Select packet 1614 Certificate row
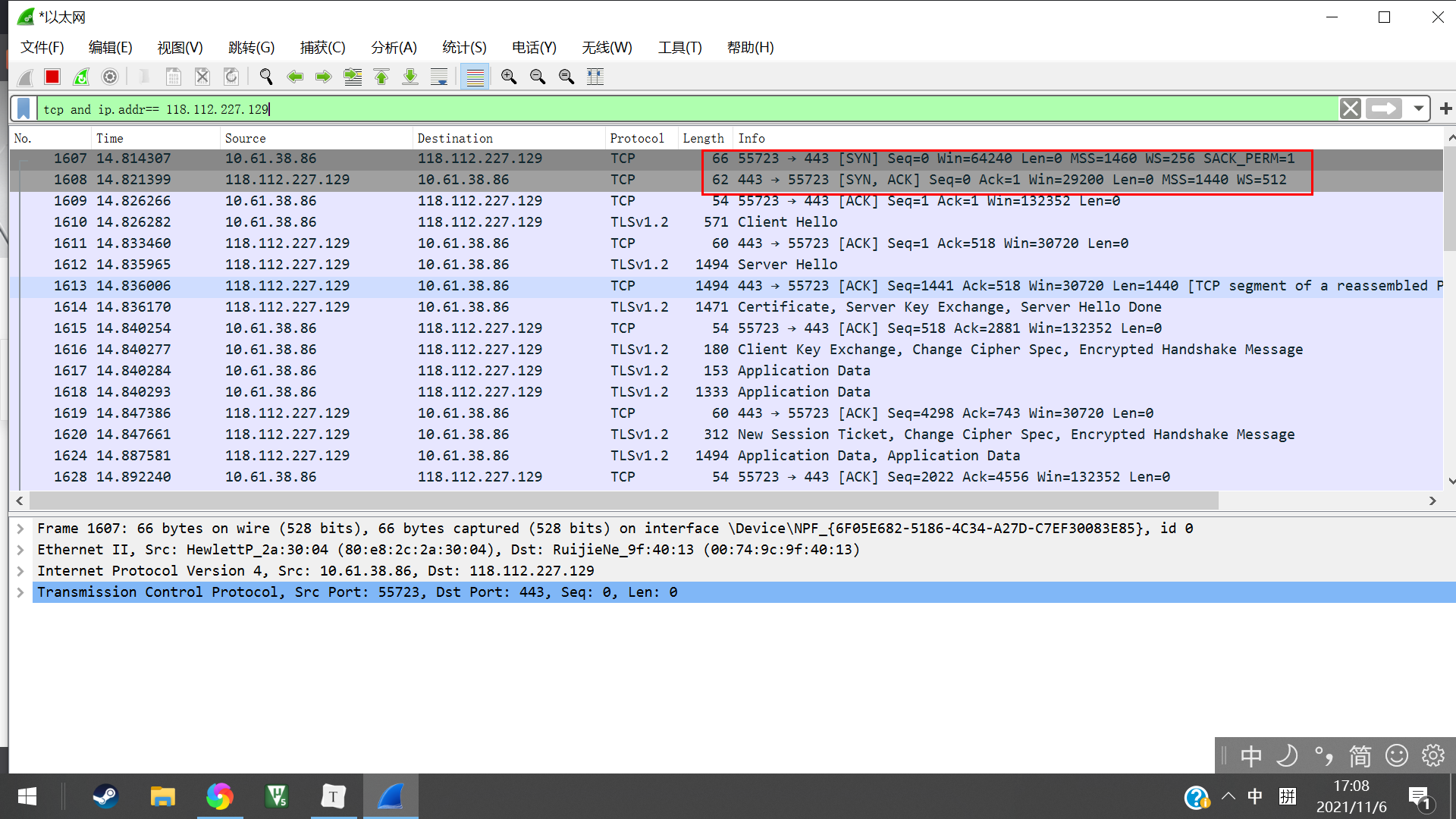The width and height of the screenshot is (1456, 819). [726, 307]
